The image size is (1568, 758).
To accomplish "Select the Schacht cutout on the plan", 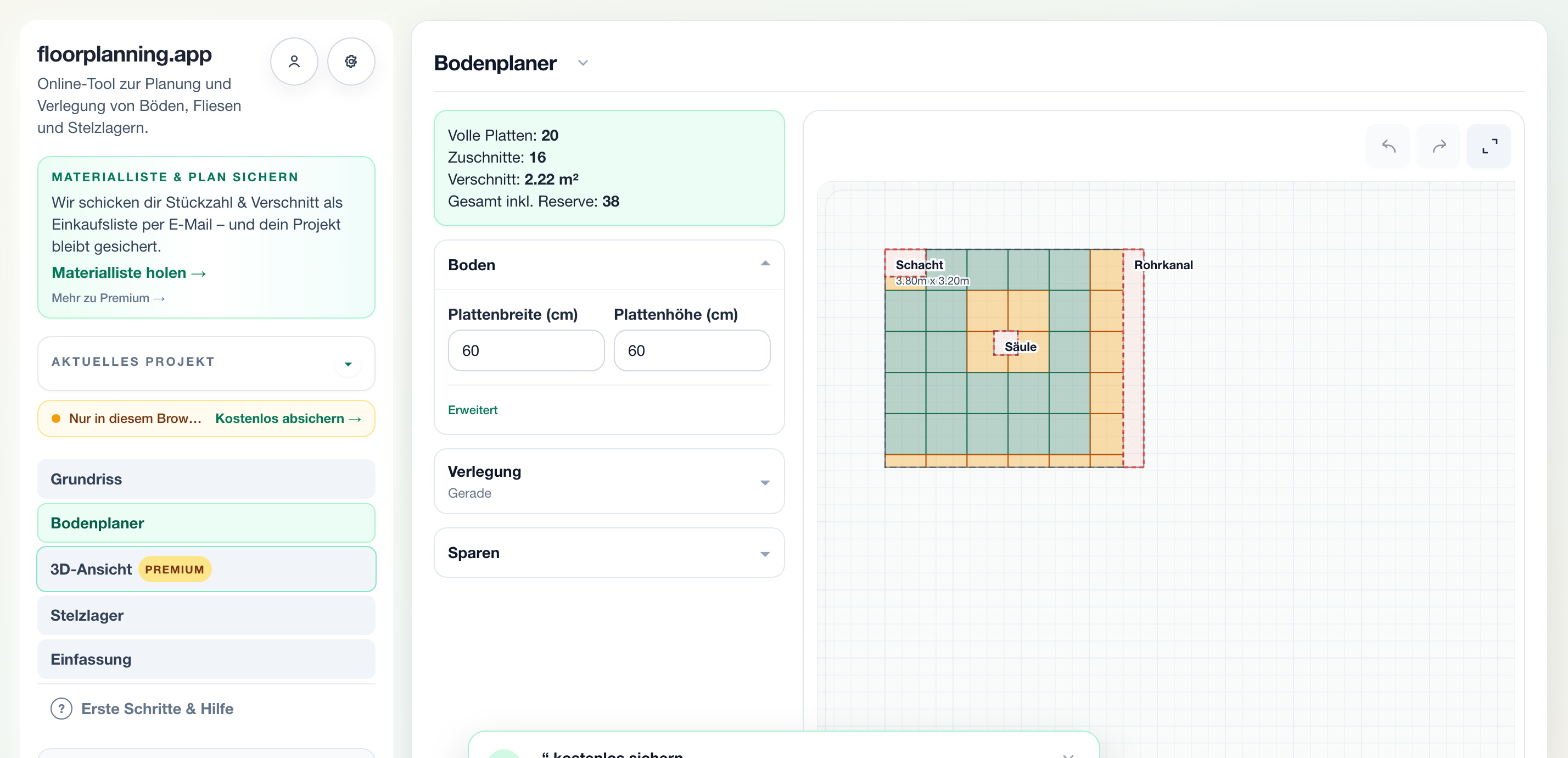I will (905, 263).
